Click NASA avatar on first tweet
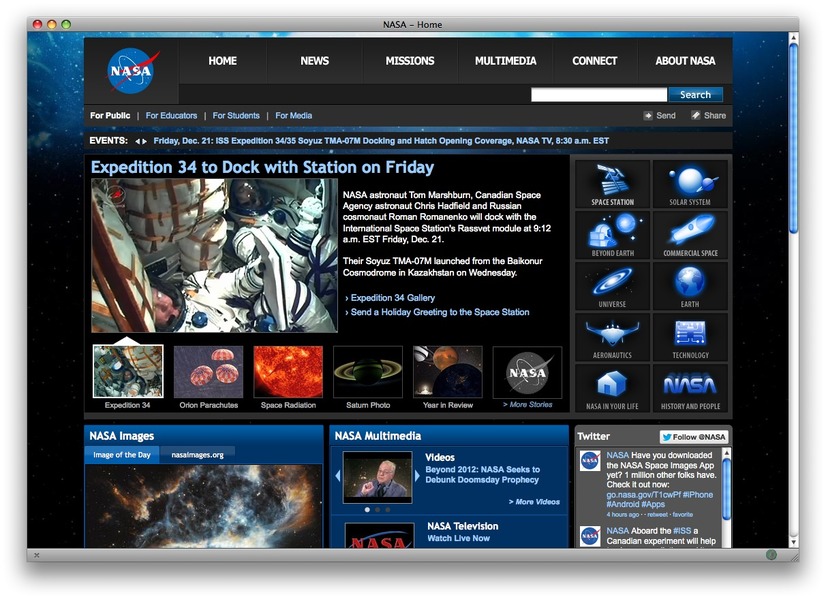The height and width of the screenshot is (599, 826). (590, 460)
